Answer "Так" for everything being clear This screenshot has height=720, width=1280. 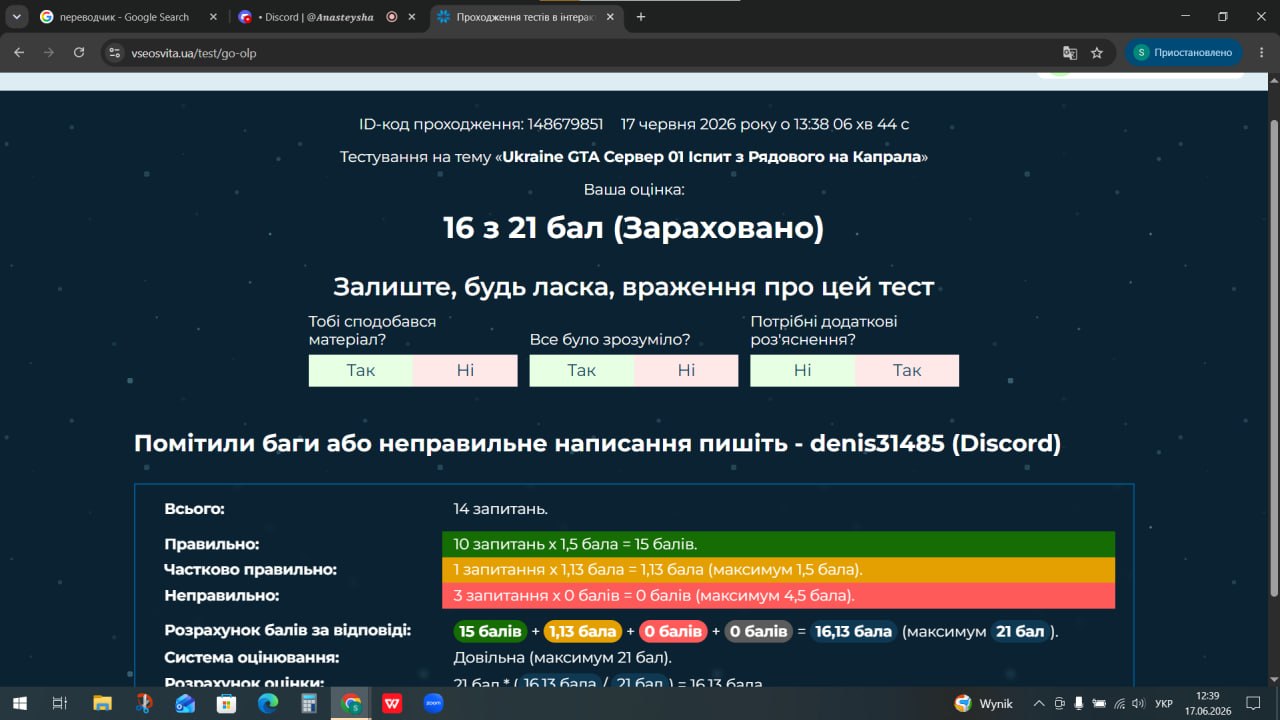pos(582,370)
